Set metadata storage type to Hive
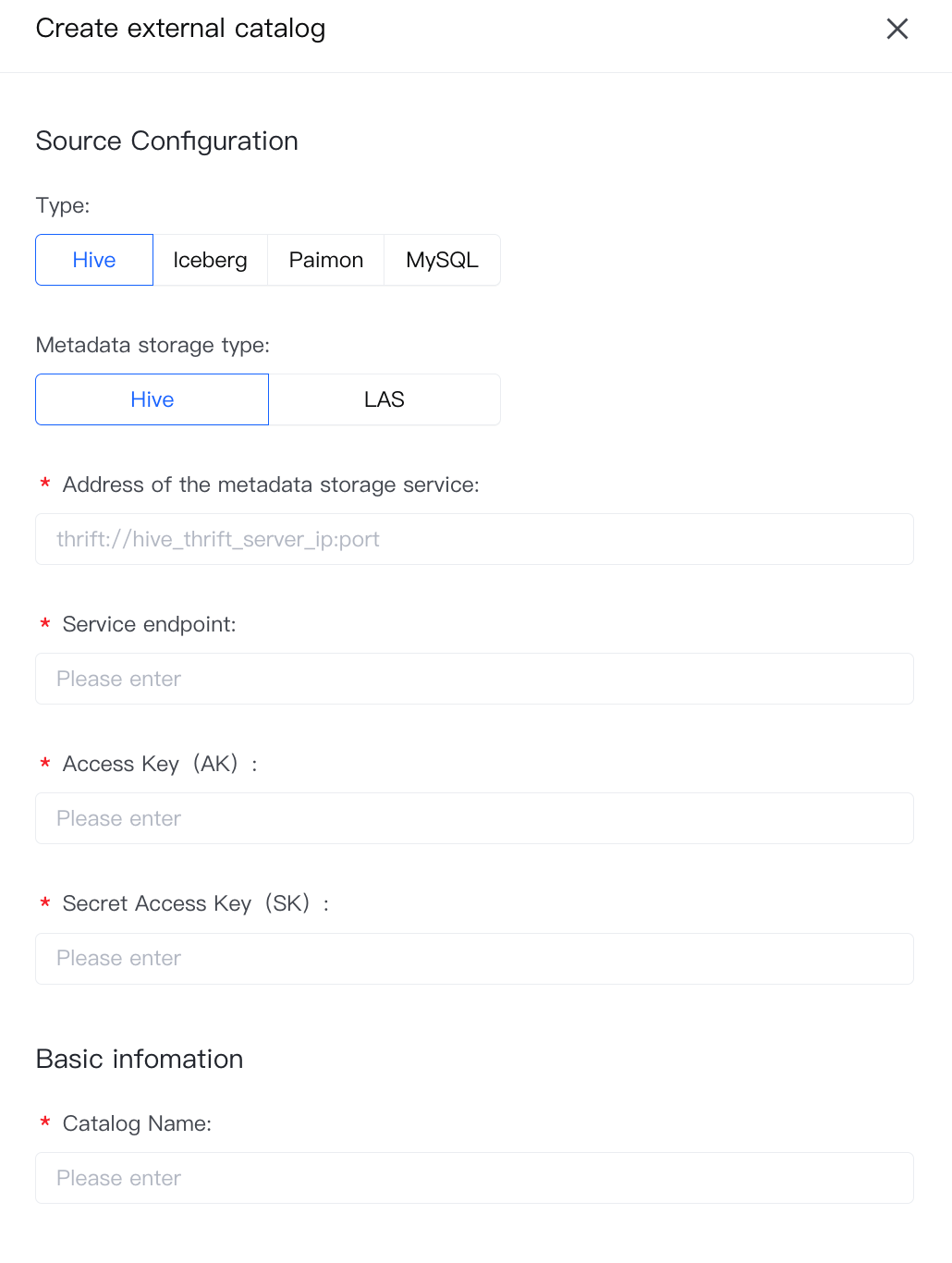 pyautogui.click(x=152, y=399)
